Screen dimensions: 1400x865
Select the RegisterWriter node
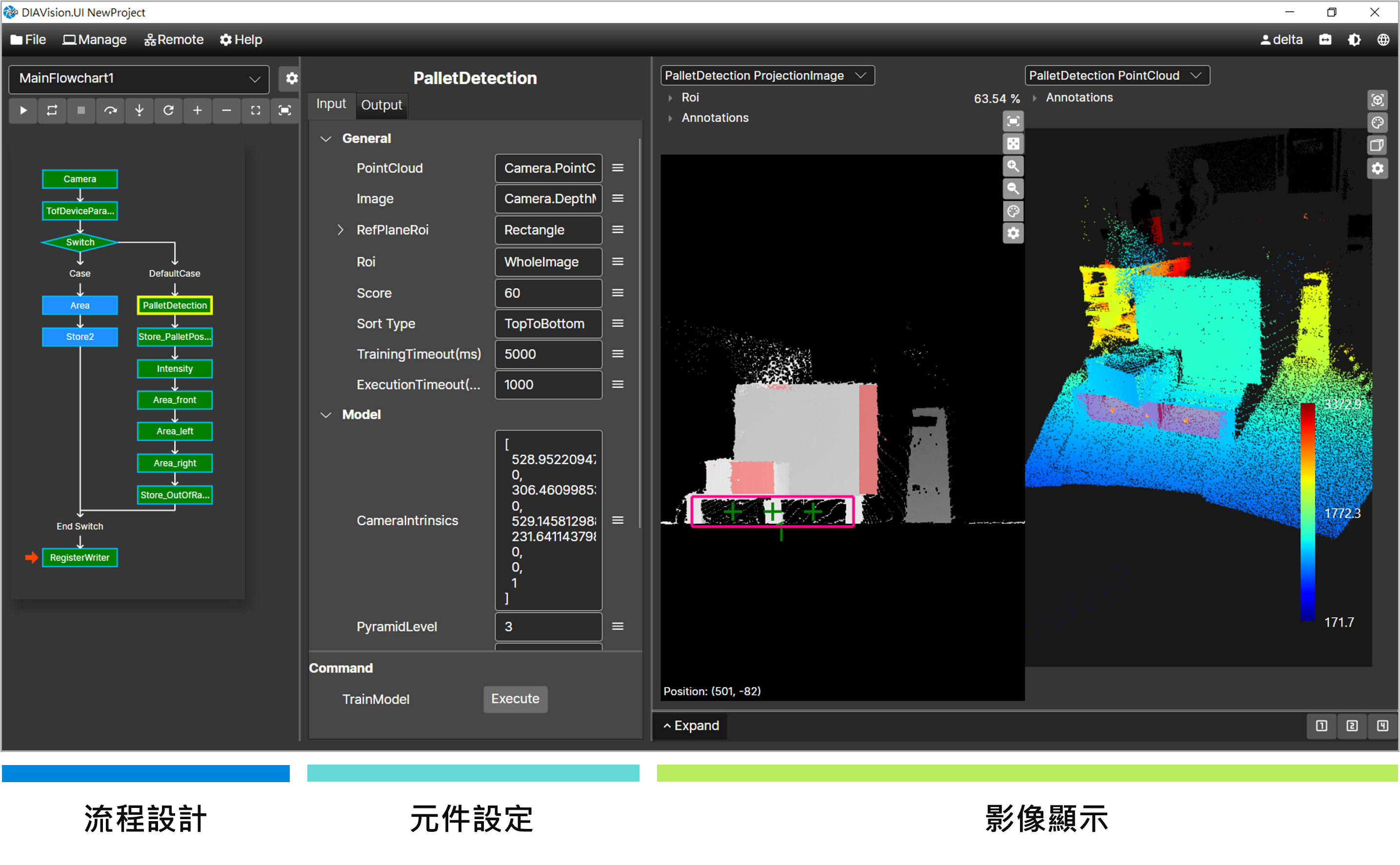[80, 558]
